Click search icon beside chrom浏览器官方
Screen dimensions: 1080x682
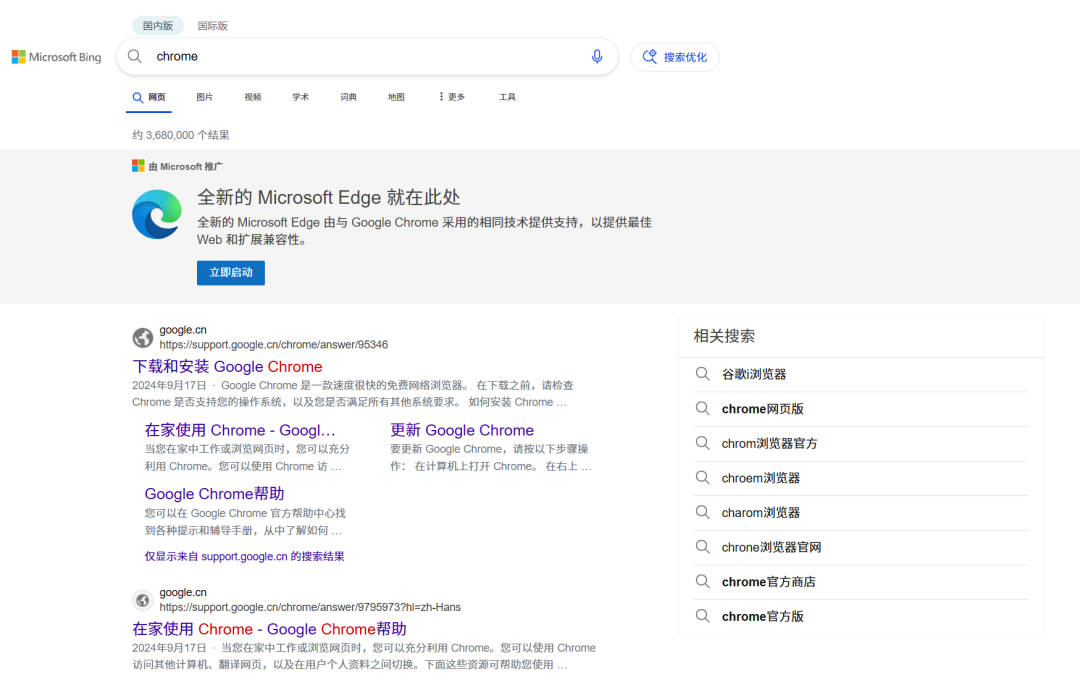[x=703, y=443]
